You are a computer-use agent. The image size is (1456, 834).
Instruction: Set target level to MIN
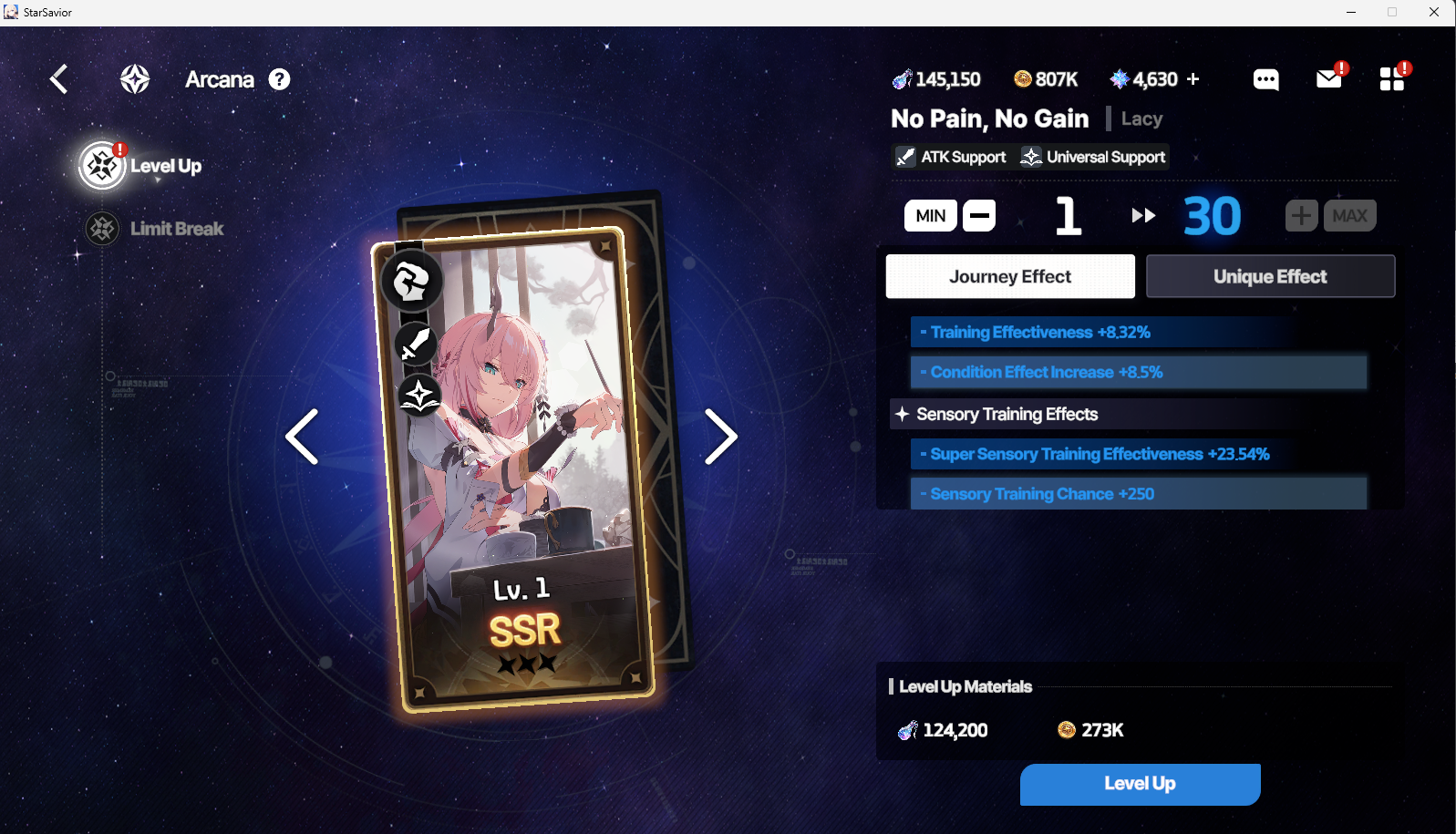(931, 216)
